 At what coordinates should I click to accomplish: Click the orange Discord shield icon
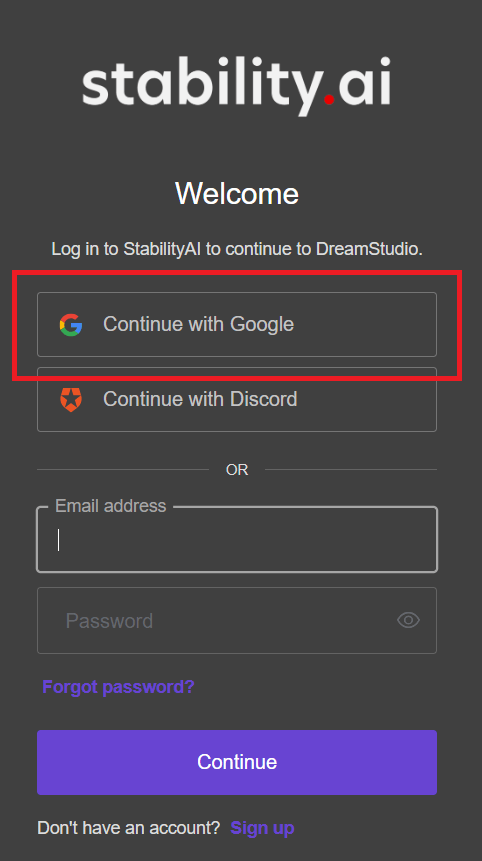71,399
